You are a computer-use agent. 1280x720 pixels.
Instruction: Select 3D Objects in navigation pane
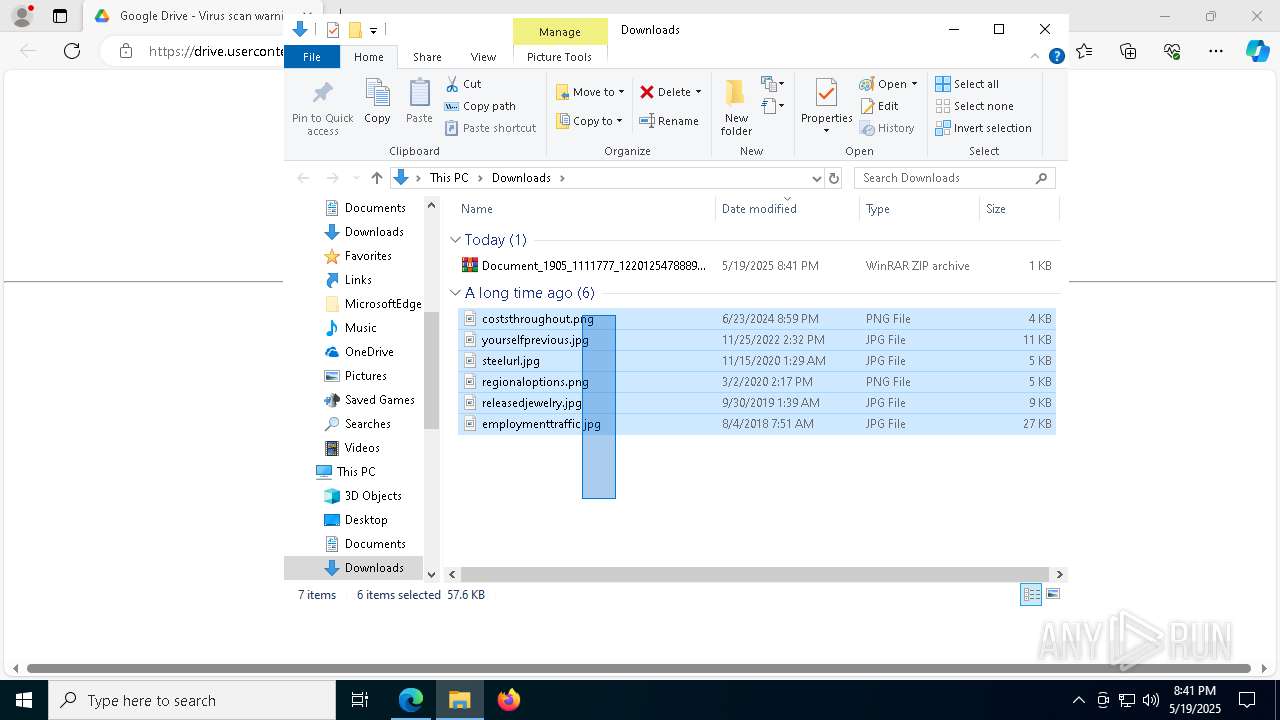[373, 496]
